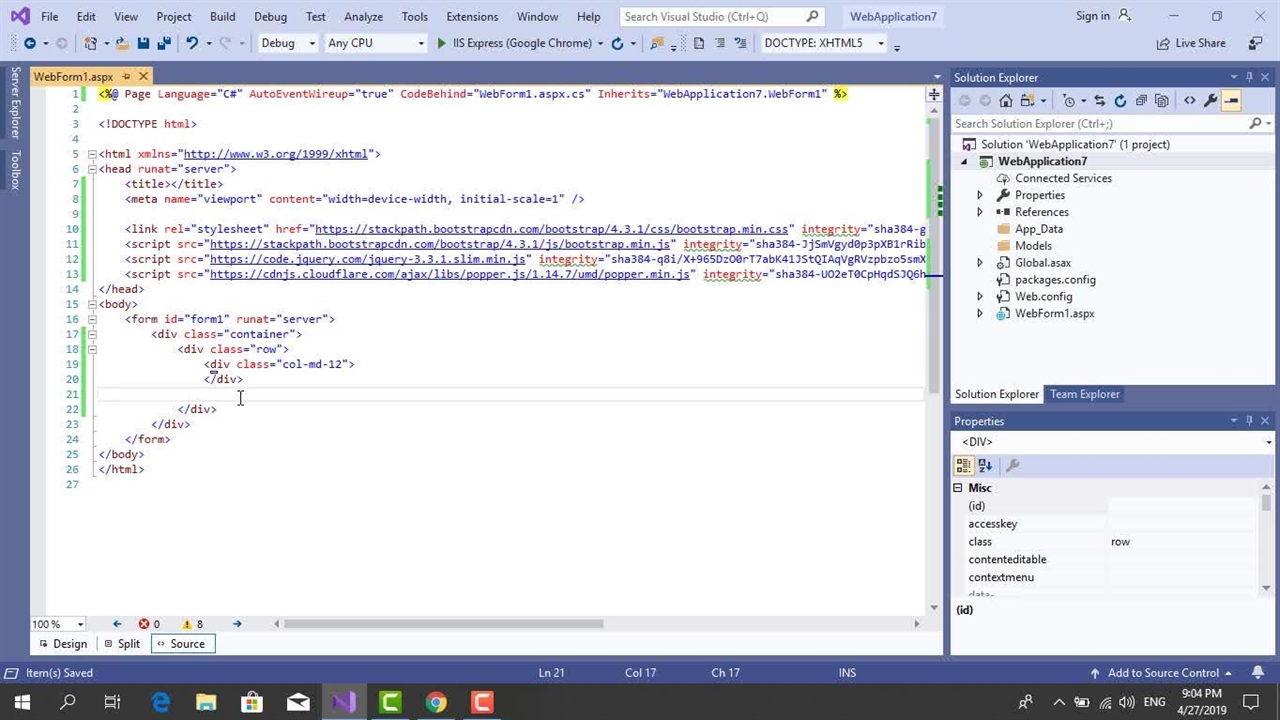Click the Collapse All icon in Solution Explorer

tap(1141, 100)
